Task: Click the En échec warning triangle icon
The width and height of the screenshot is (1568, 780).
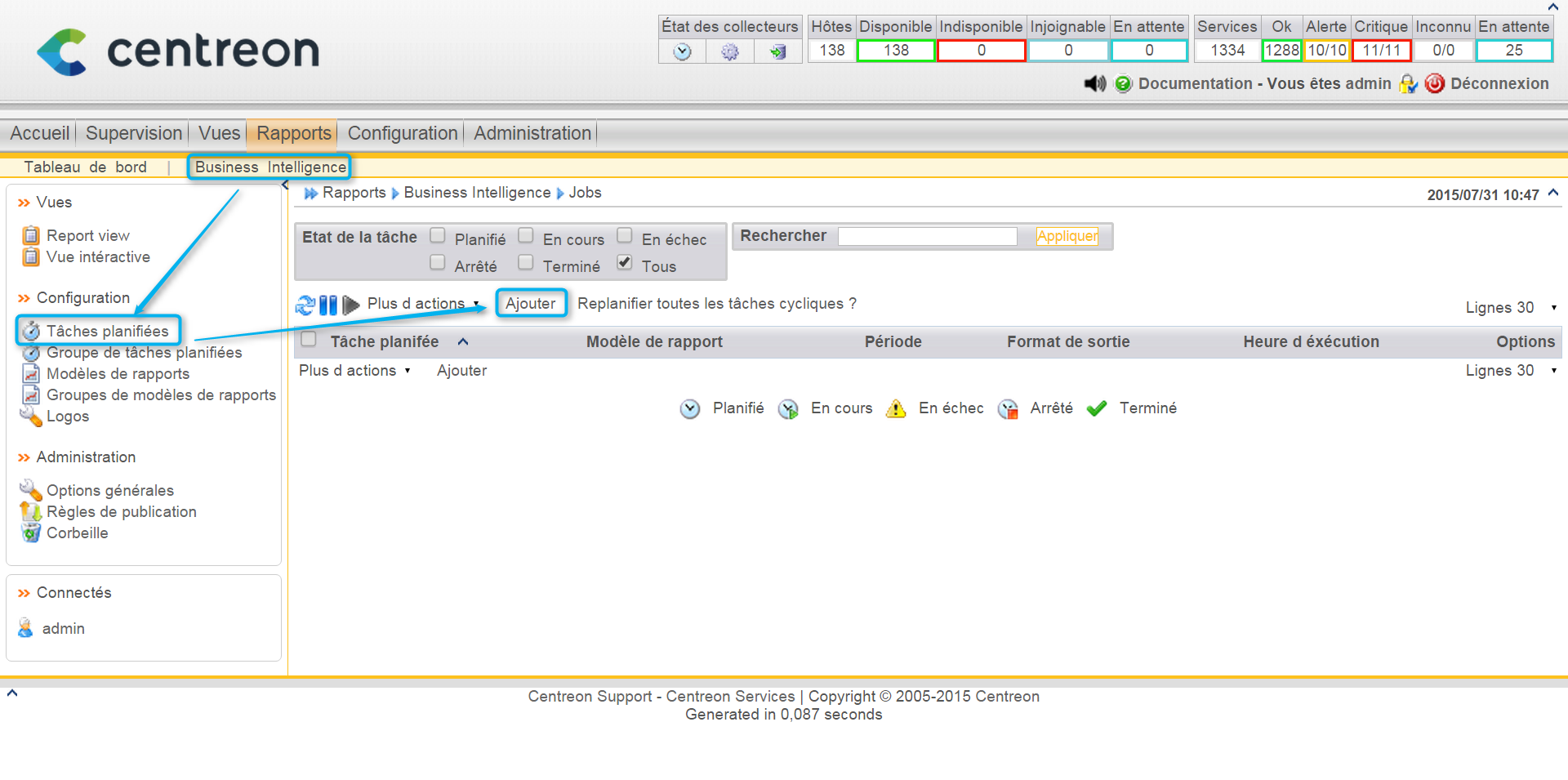Action: pos(896,408)
